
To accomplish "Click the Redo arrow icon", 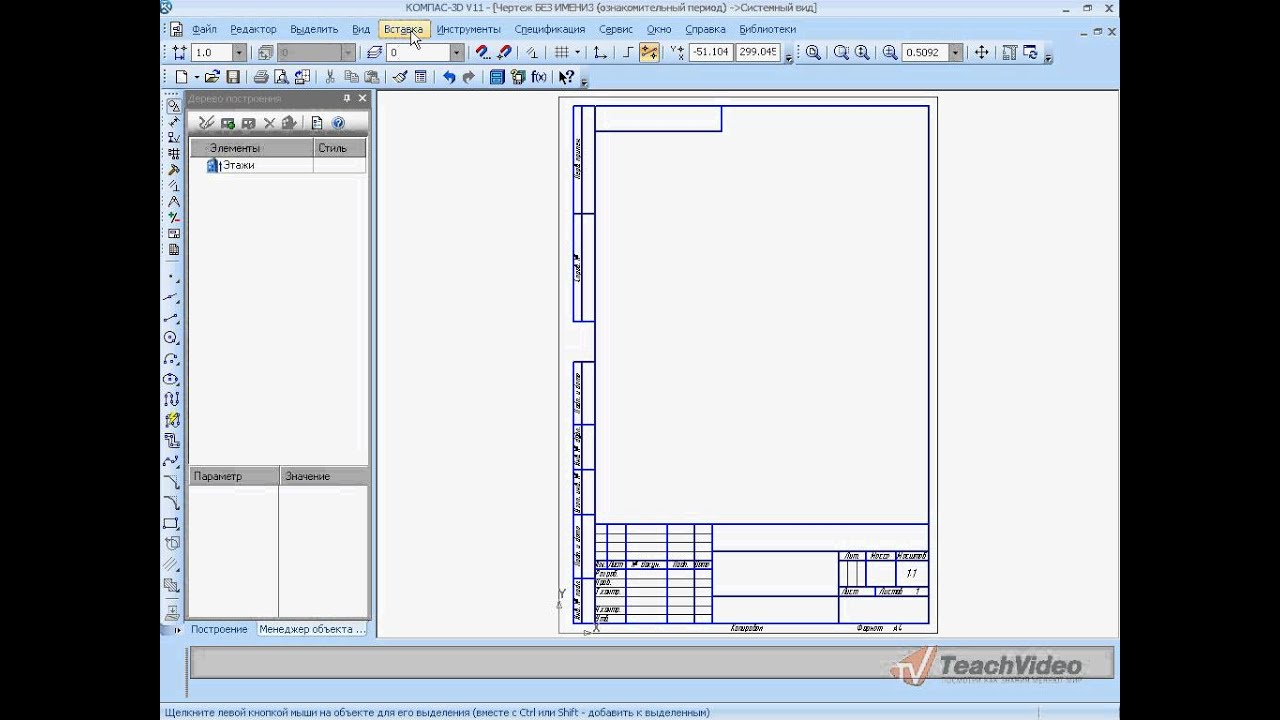I will (x=469, y=77).
